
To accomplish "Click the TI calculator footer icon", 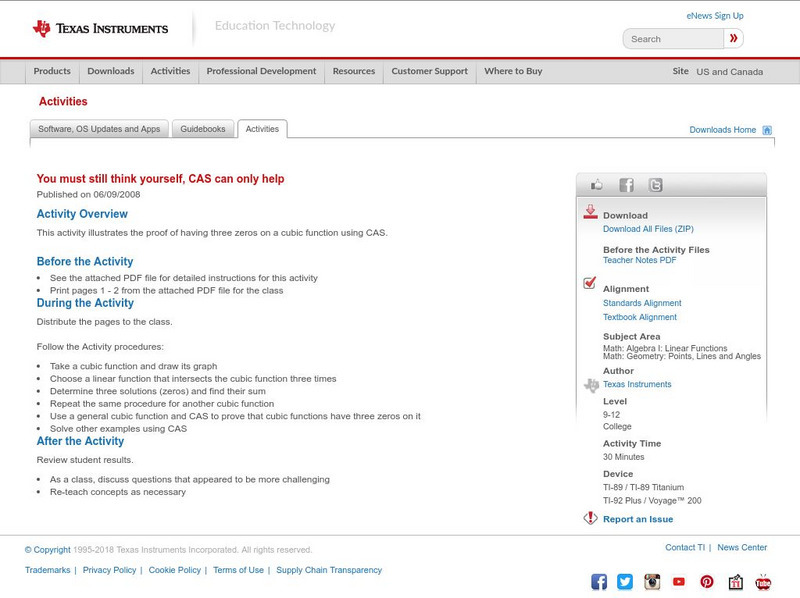I will [735, 582].
